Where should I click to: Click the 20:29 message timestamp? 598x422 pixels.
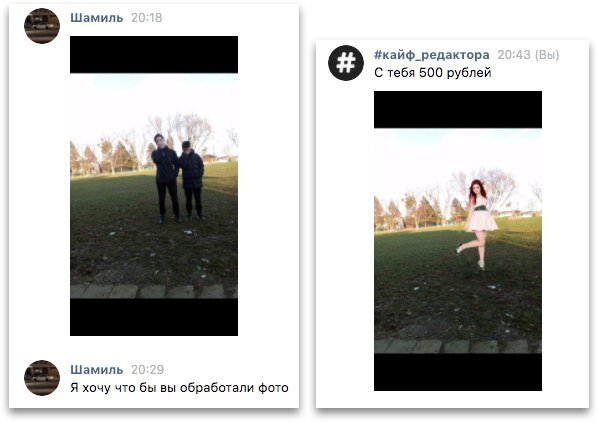(148, 369)
